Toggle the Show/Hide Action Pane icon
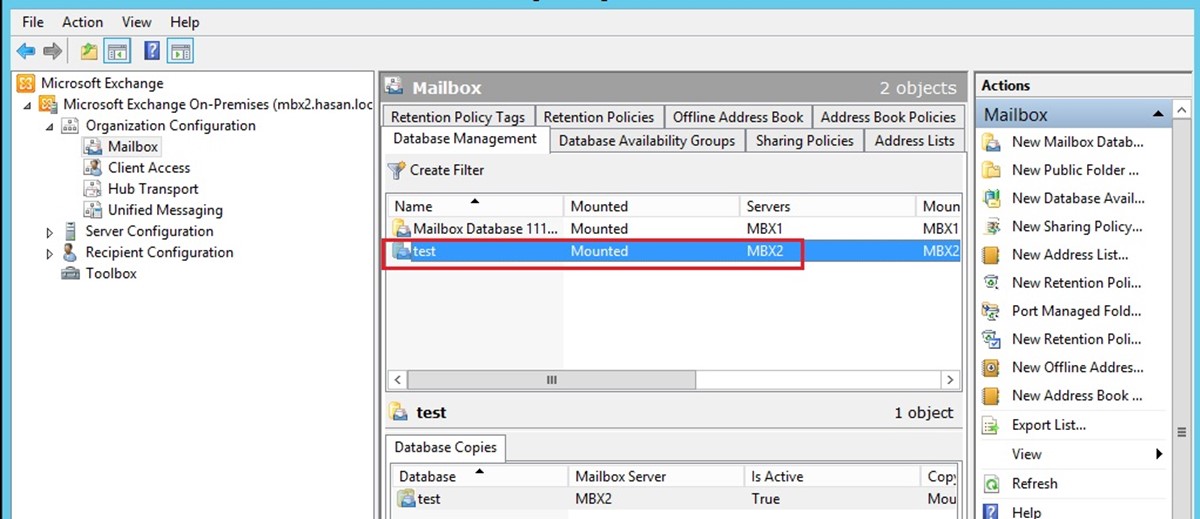Viewport: 1200px width, 519px height. 180,51
